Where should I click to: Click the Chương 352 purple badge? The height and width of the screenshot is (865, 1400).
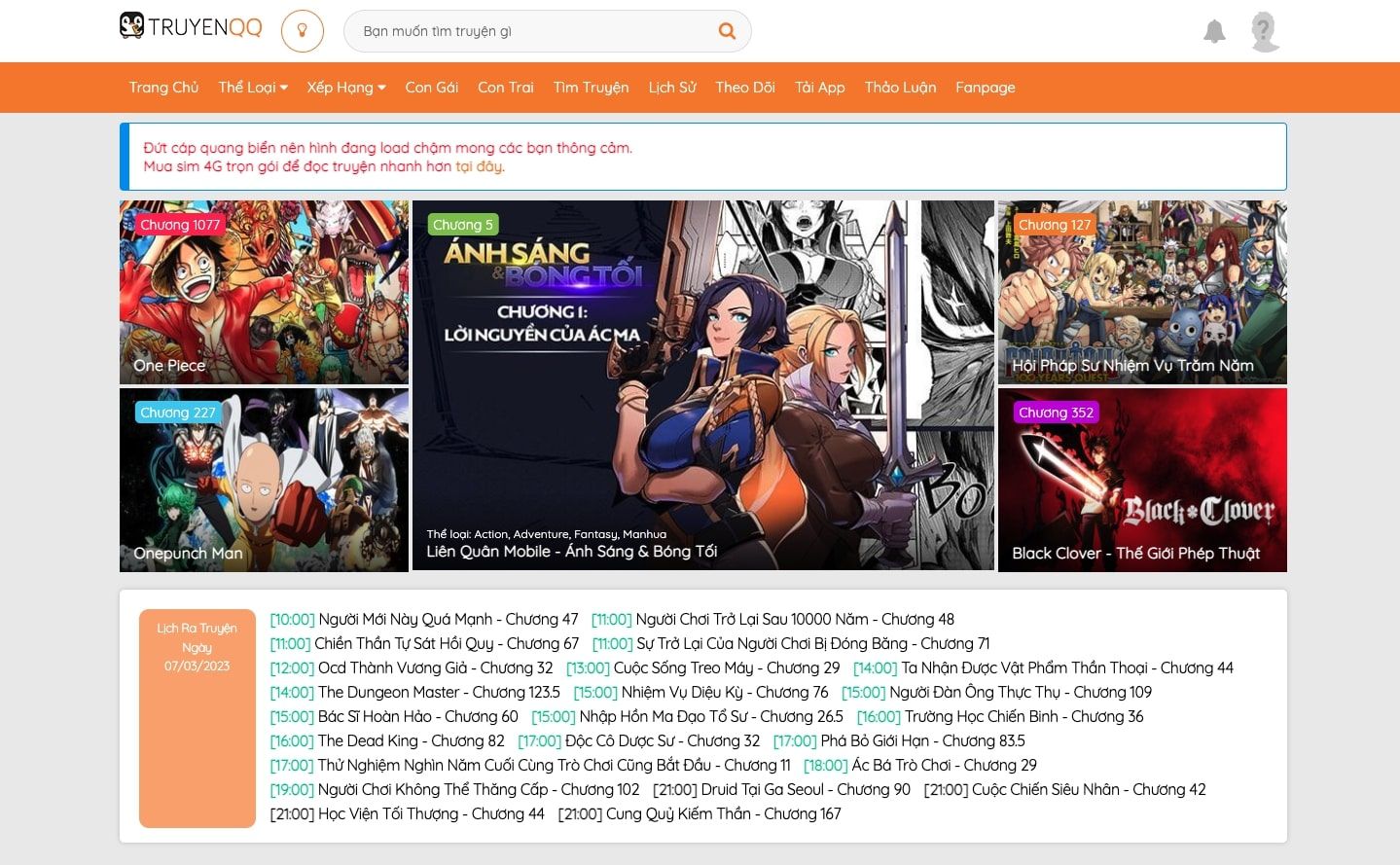pos(1056,413)
